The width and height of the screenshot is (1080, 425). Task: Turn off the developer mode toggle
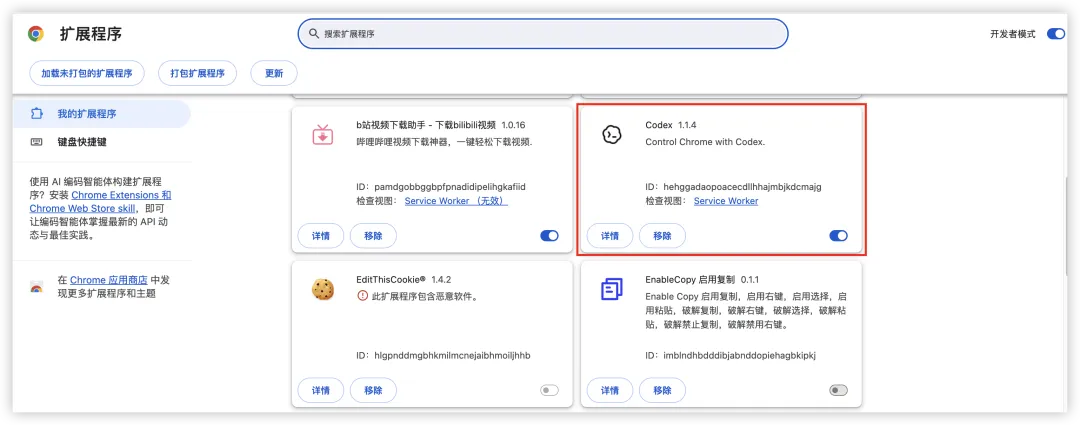pyautogui.click(x=1055, y=34)
